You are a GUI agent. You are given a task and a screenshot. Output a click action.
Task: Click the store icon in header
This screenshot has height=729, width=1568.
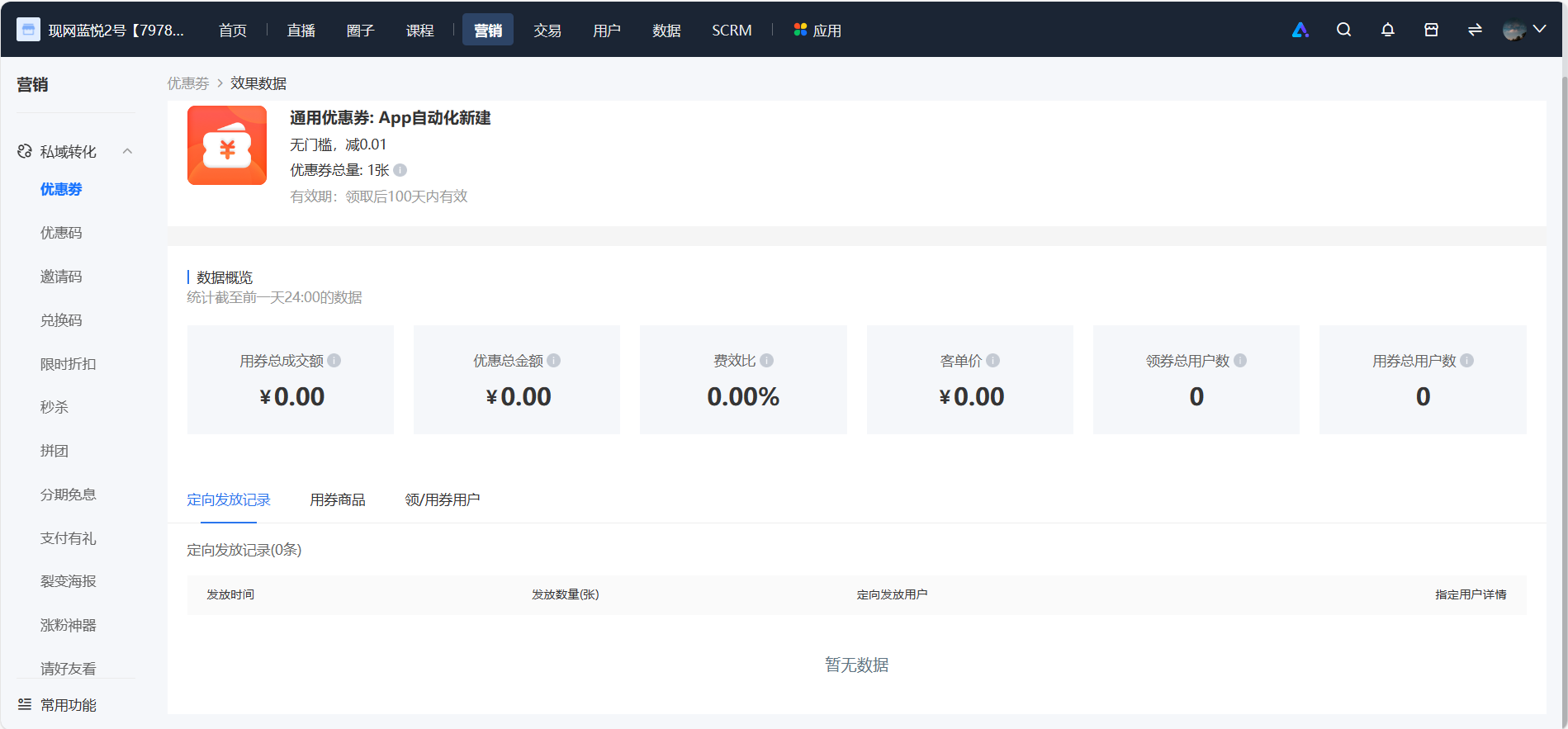[1431, 30]
